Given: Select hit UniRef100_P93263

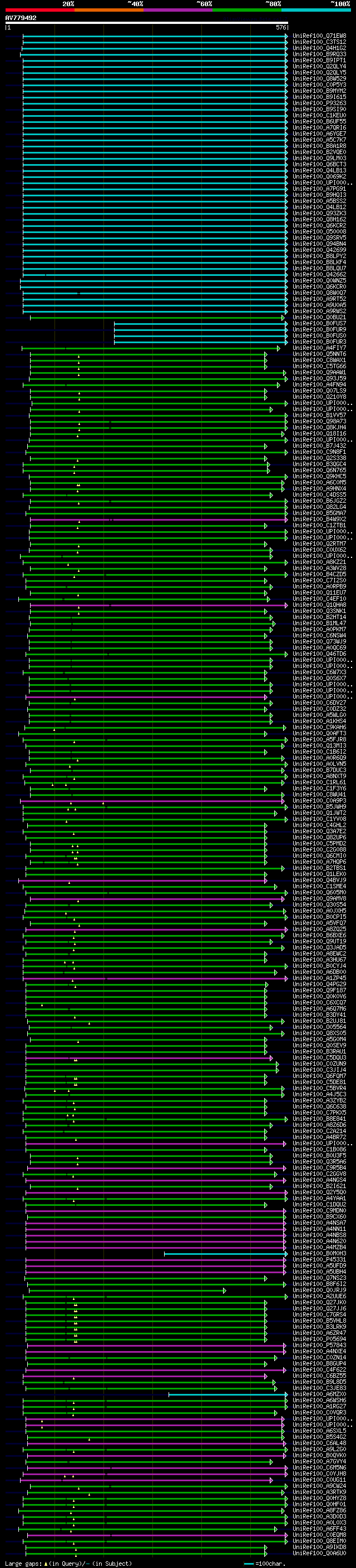Looking at the screenshot, I should [319, 103].
